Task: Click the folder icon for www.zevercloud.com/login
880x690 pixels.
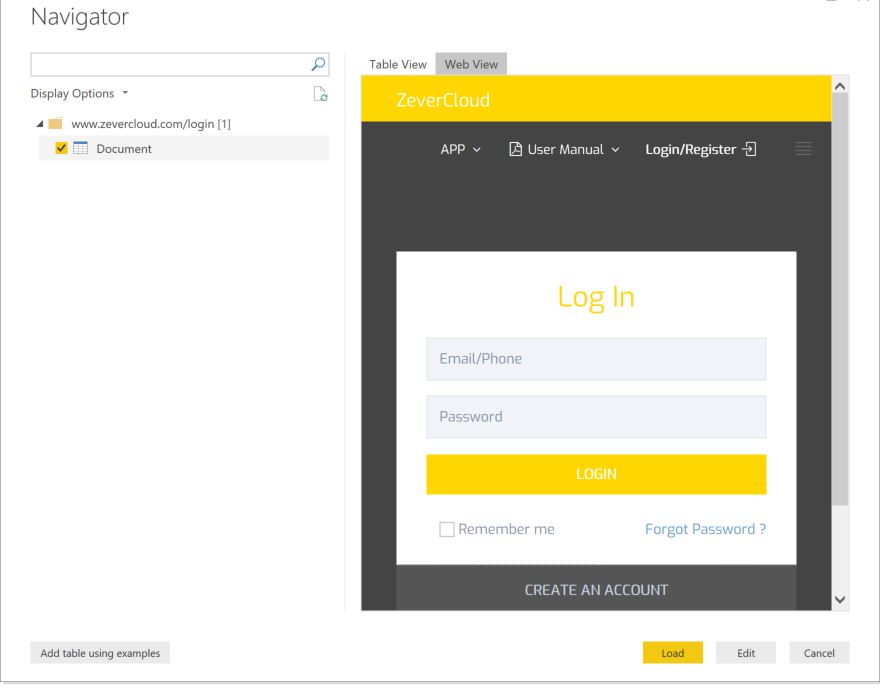Action: coord(55,124)
